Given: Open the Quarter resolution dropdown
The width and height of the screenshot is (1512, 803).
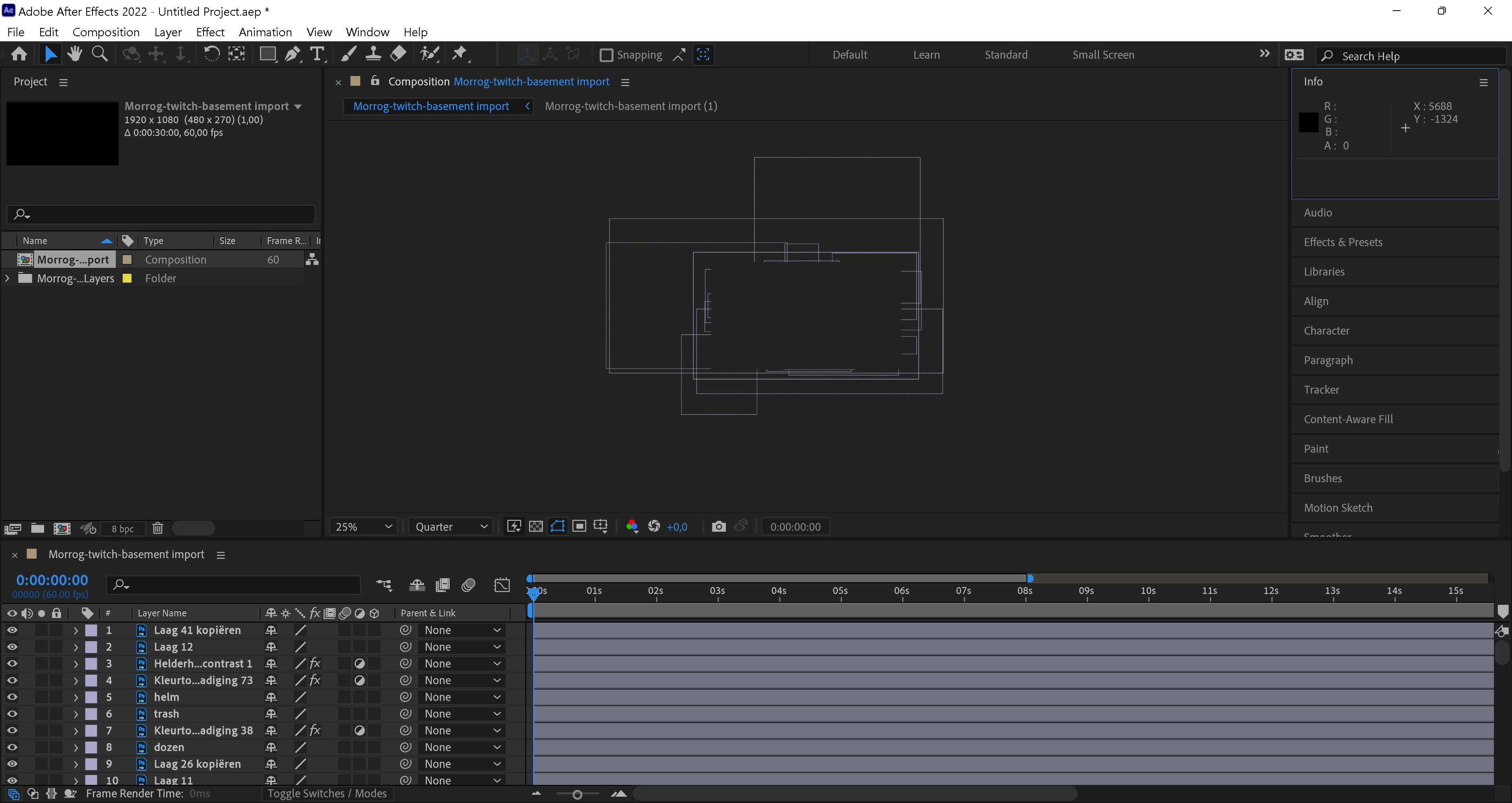Looking at the screenshot, I should tap(451, 527).
